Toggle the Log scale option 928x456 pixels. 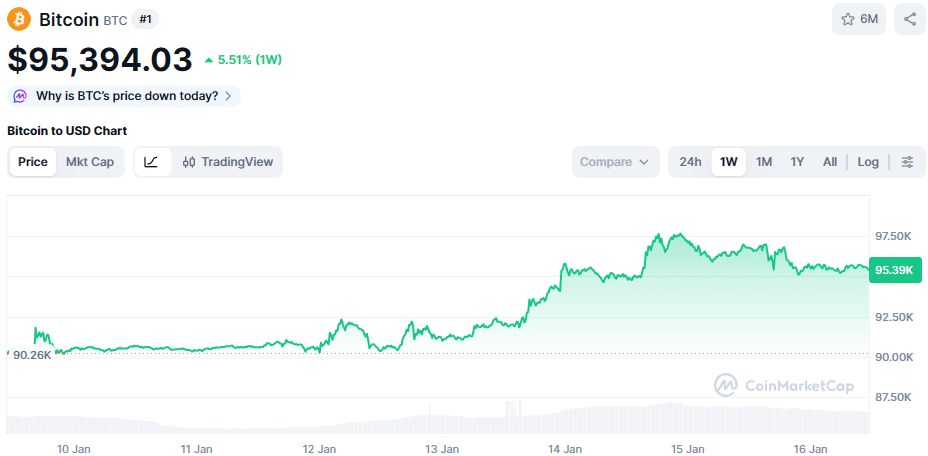(868, 162)
